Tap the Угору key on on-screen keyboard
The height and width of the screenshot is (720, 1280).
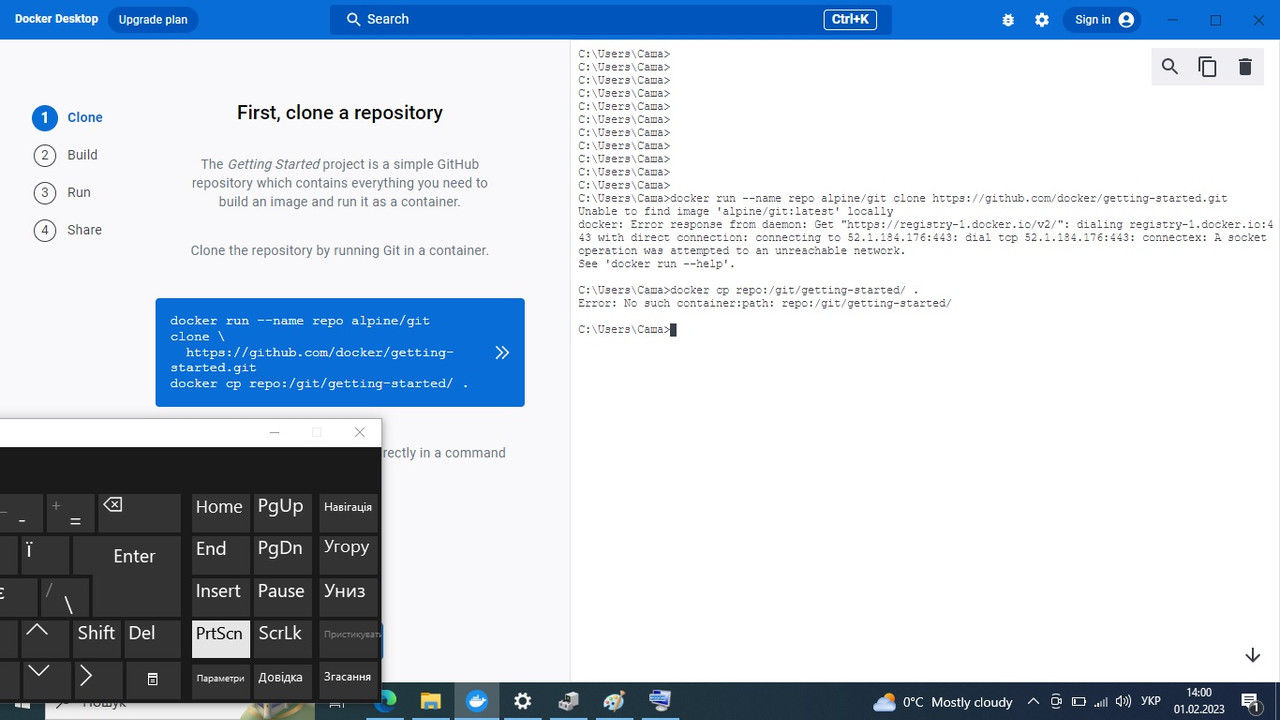pos(348,555)
